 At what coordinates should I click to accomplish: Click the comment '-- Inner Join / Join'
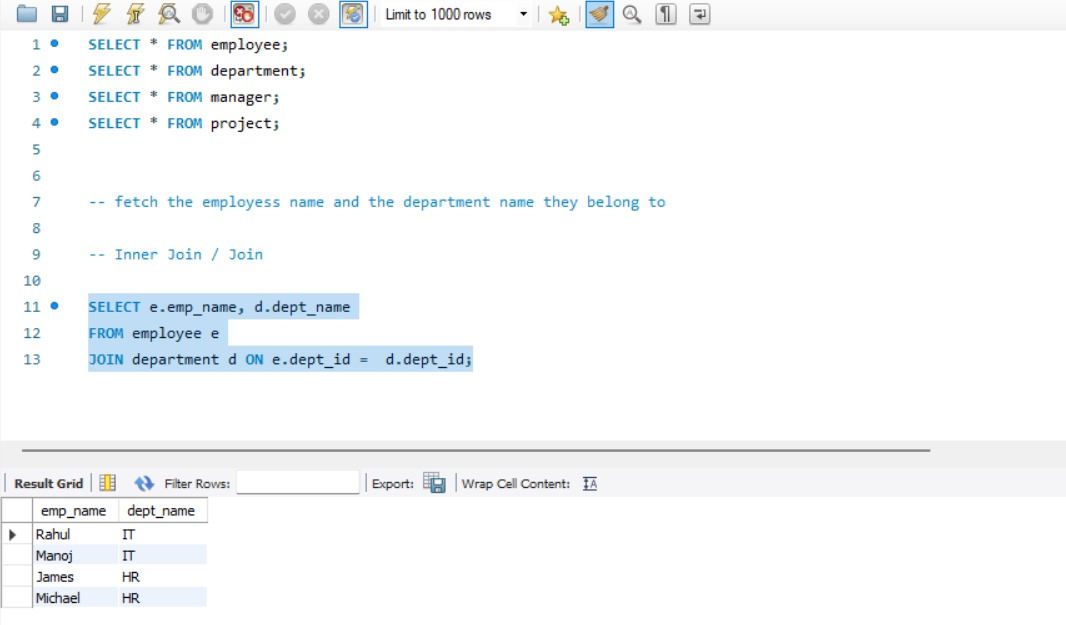(x=175, y=254)
